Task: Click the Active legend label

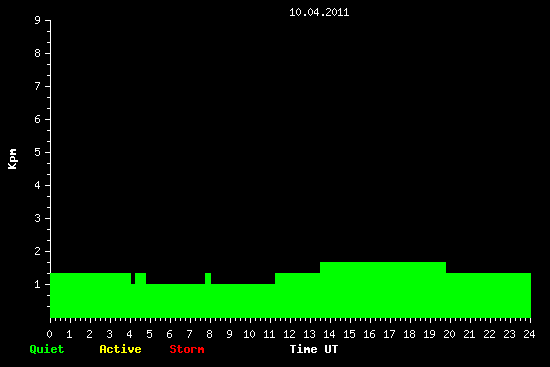Action: [x=120, y=349]
